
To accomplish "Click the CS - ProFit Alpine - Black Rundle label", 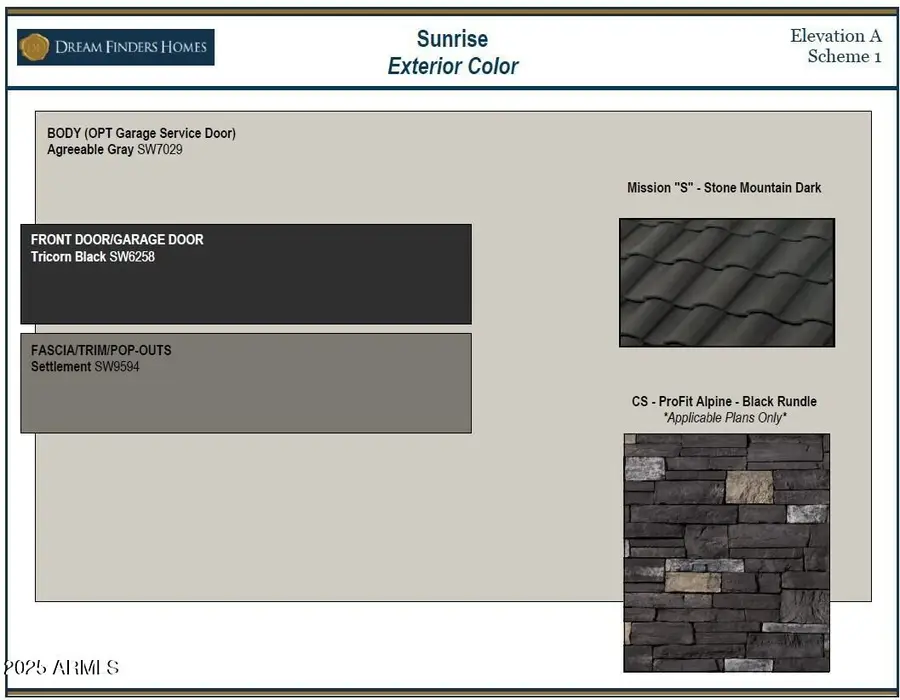I will 724,401.
